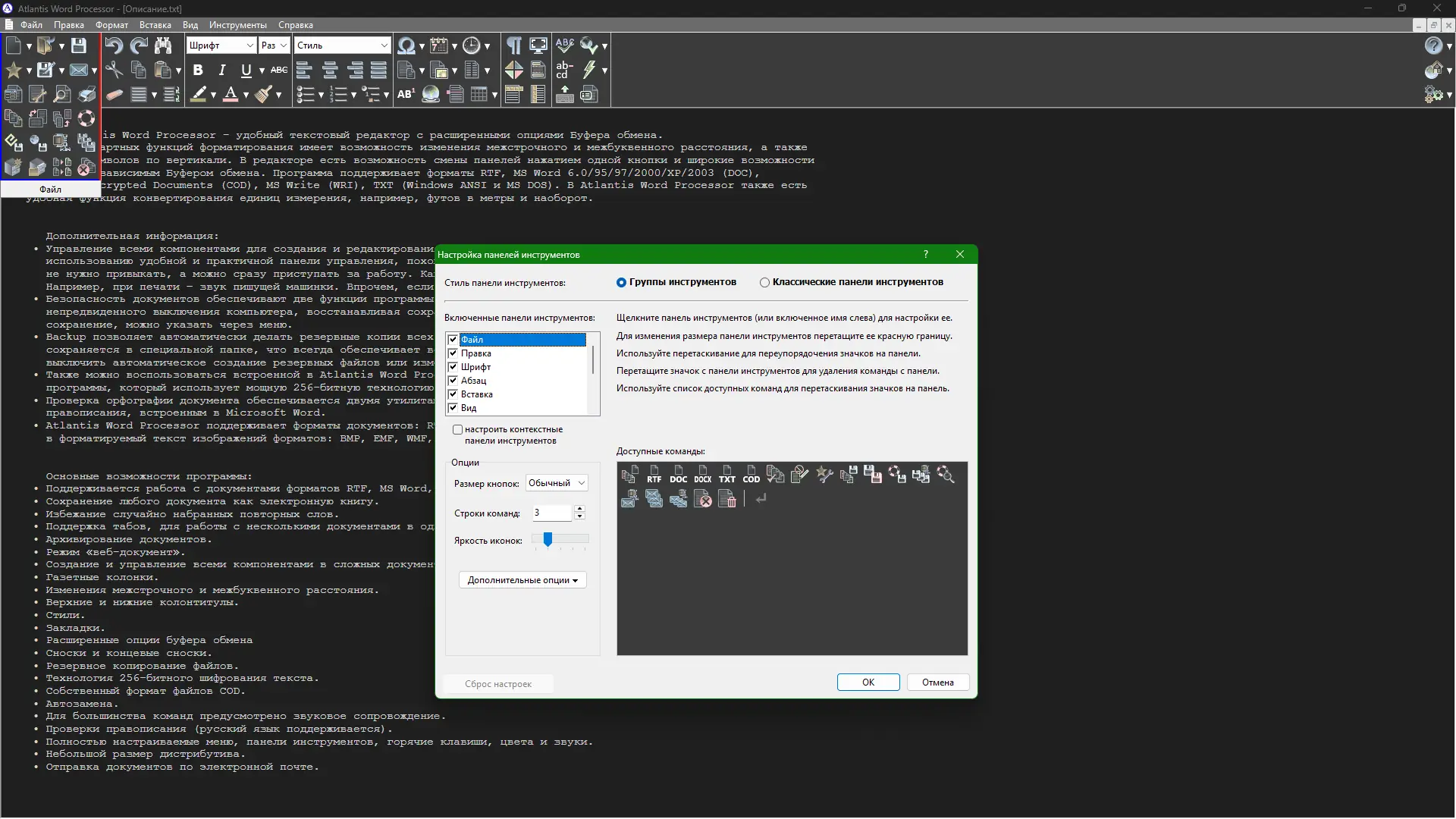Viewport: 1456px width, 819px height.
Task: Click the insert special character Omega icon
Action: pyautogui.click(x=406, y=45)
